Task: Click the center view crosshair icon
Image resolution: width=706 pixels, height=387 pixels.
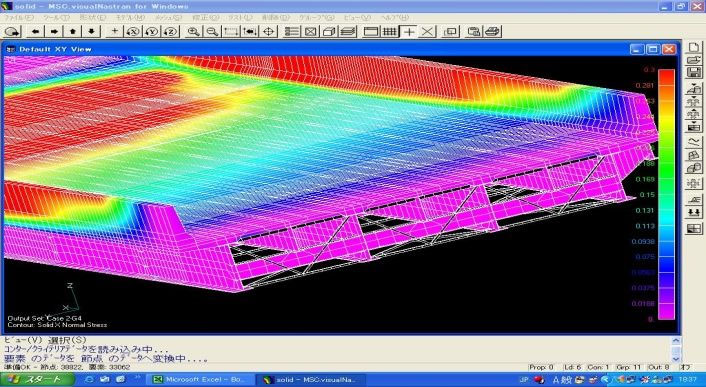Action: click(269, 32)
